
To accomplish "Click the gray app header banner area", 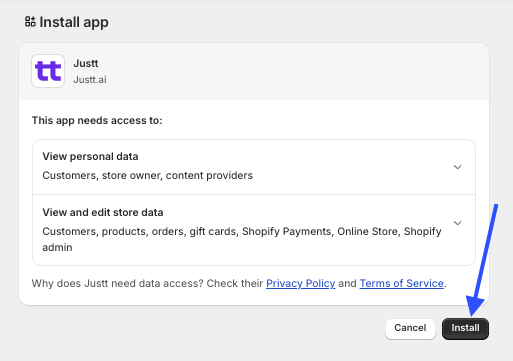I will coord(254,71).
